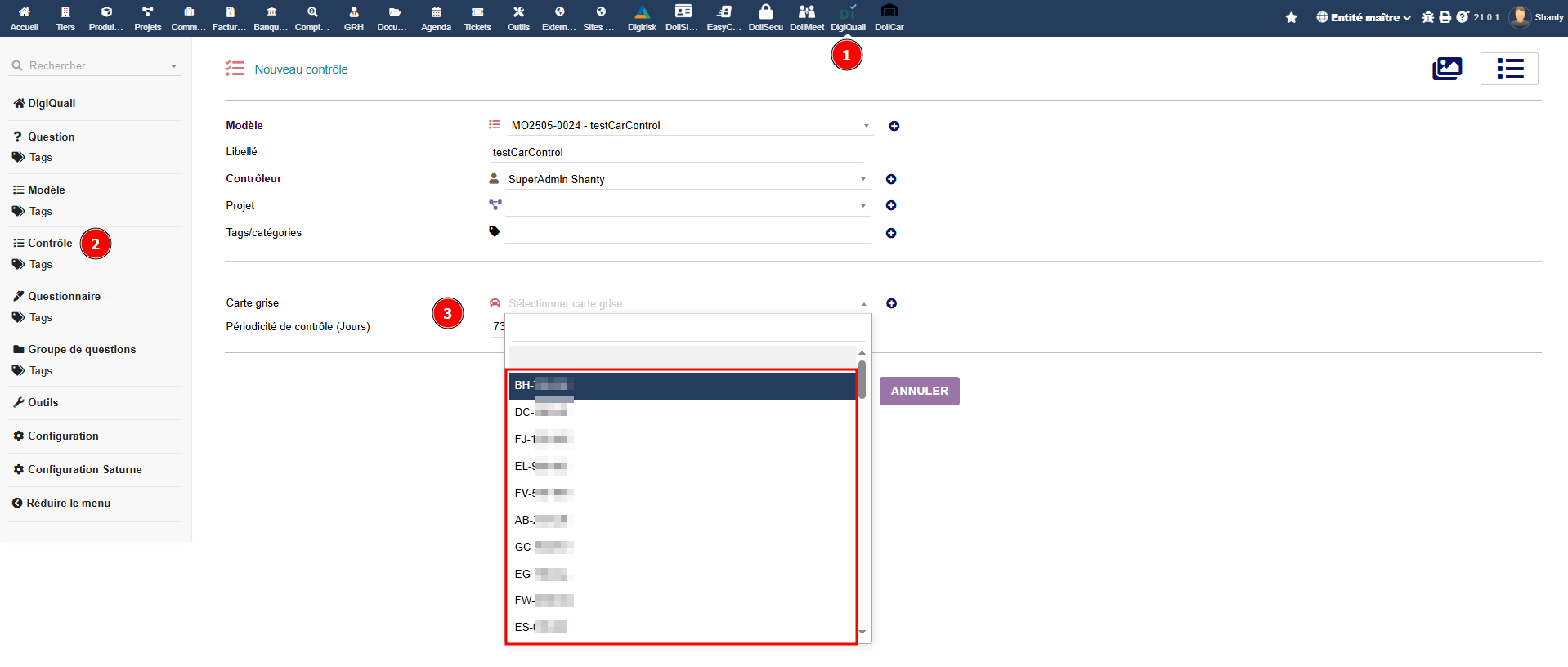Open the Tiers module
Screen dimensions: 1568x667
coord(65,18)
